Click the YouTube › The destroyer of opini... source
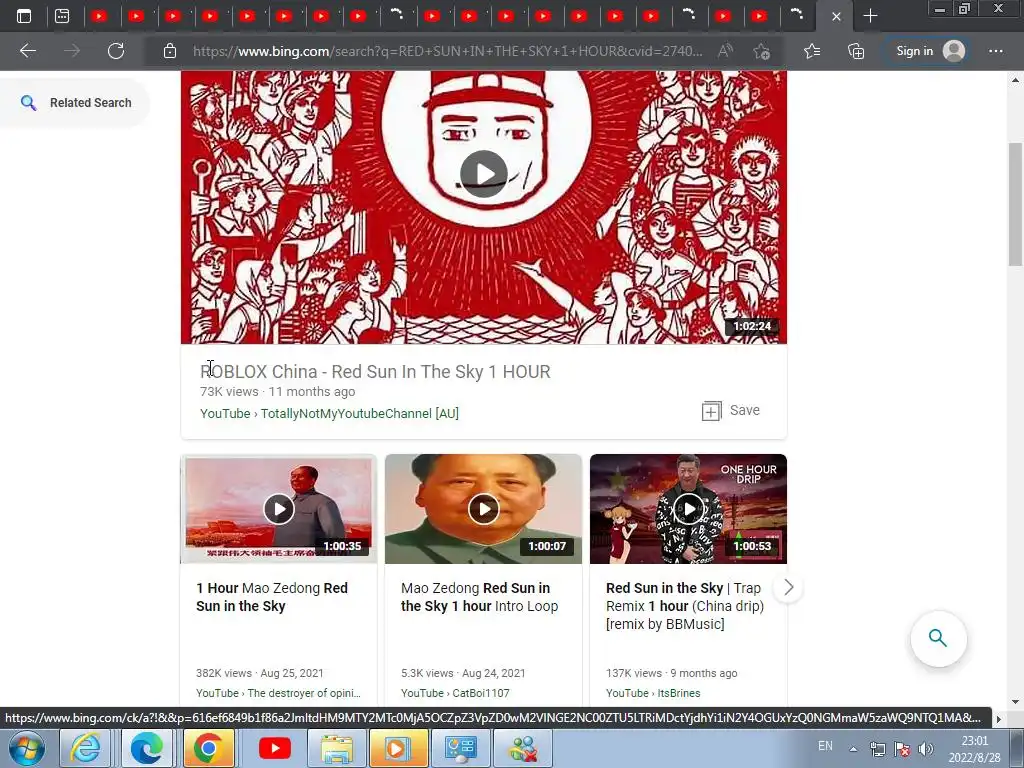 (278, 693)
